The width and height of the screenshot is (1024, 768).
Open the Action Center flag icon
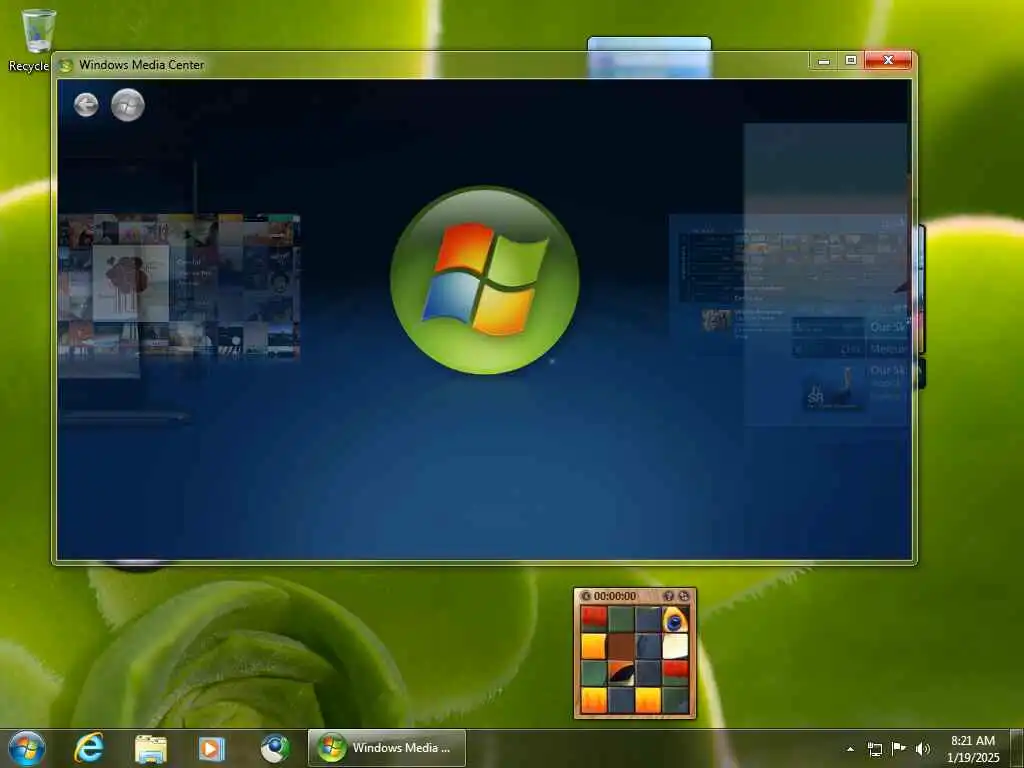tap(899, 748)
